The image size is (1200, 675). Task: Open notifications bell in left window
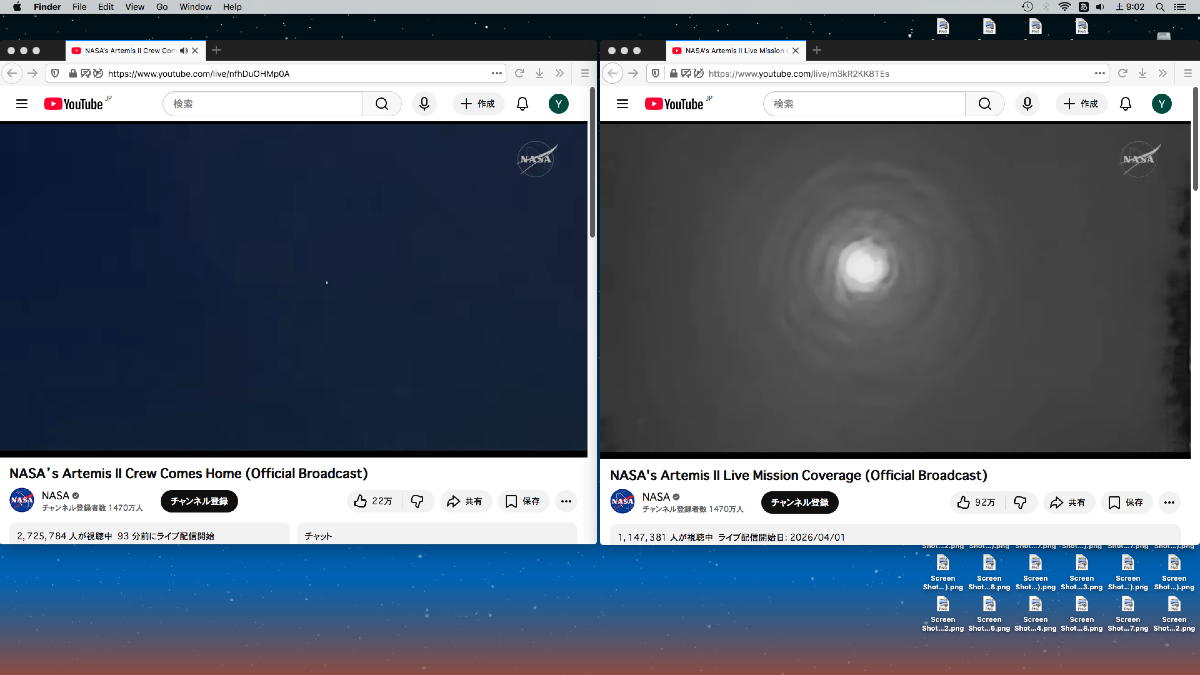tap(522, 104)
